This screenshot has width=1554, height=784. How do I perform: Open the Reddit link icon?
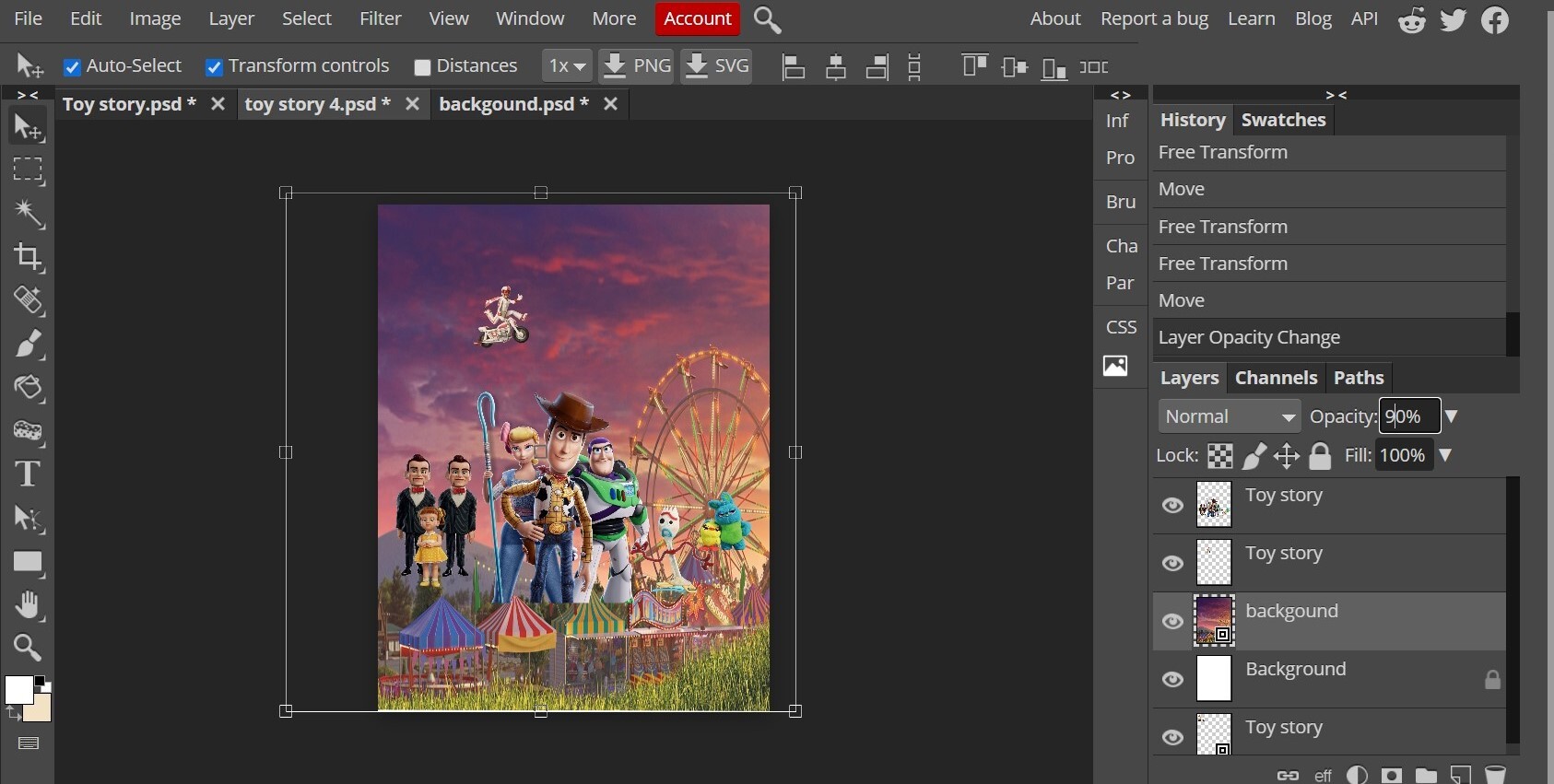point(1411,19)
